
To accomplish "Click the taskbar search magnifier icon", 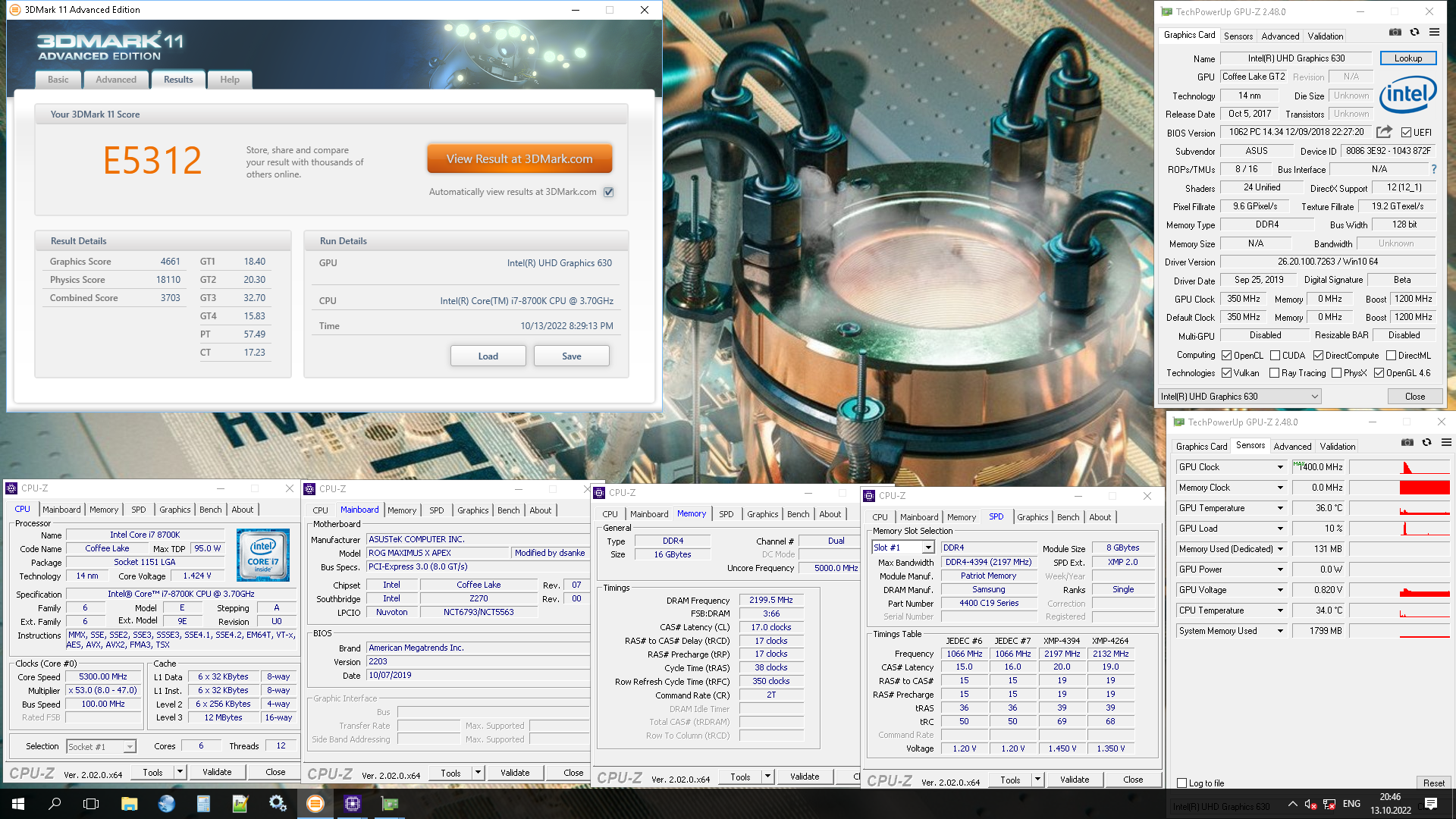I will click(55, 804).
